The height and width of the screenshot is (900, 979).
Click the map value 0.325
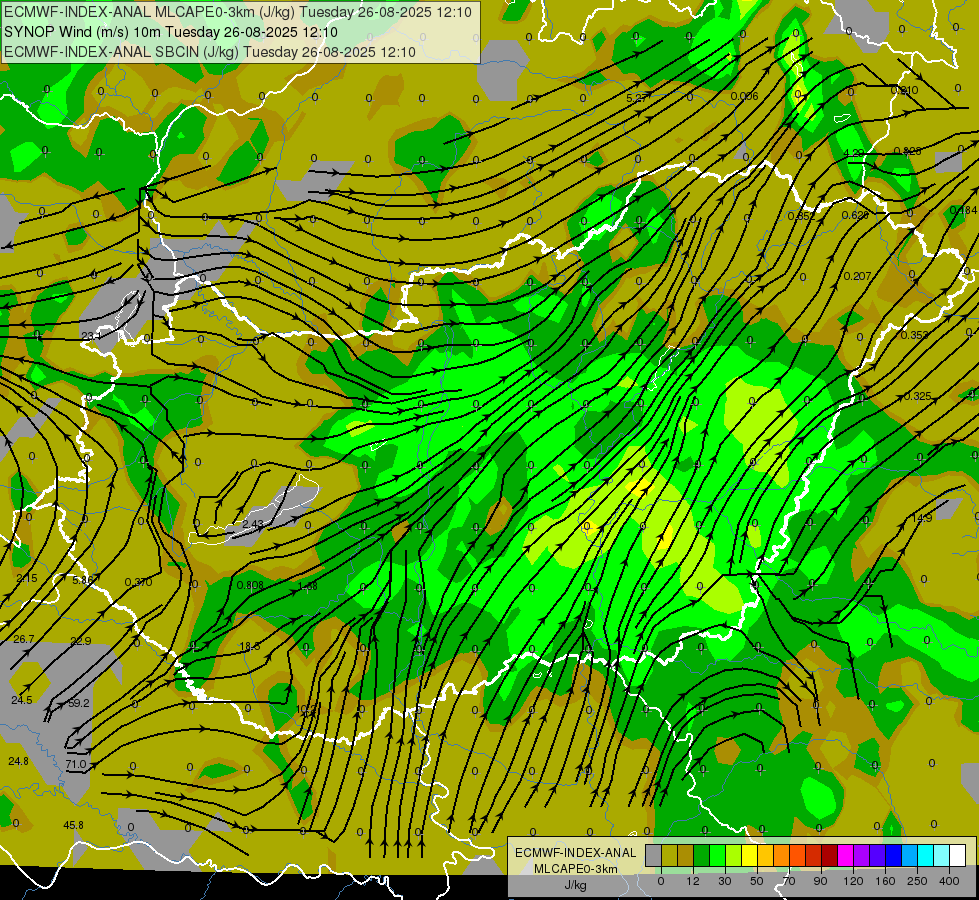pos(917,396)
